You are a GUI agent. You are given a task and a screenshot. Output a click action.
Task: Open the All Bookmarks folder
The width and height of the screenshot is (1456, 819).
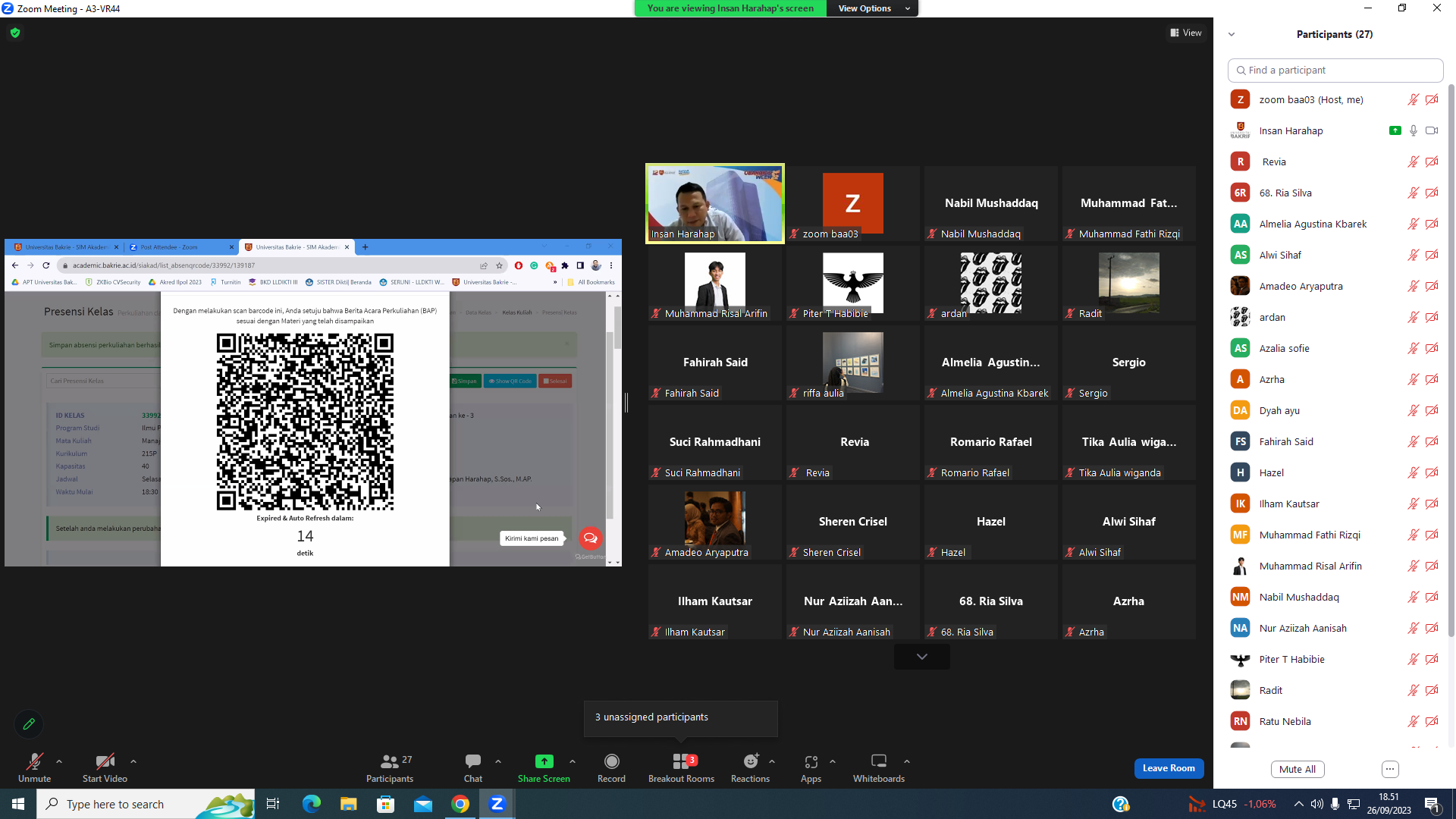pyautogui.click(x=591, y=282)
